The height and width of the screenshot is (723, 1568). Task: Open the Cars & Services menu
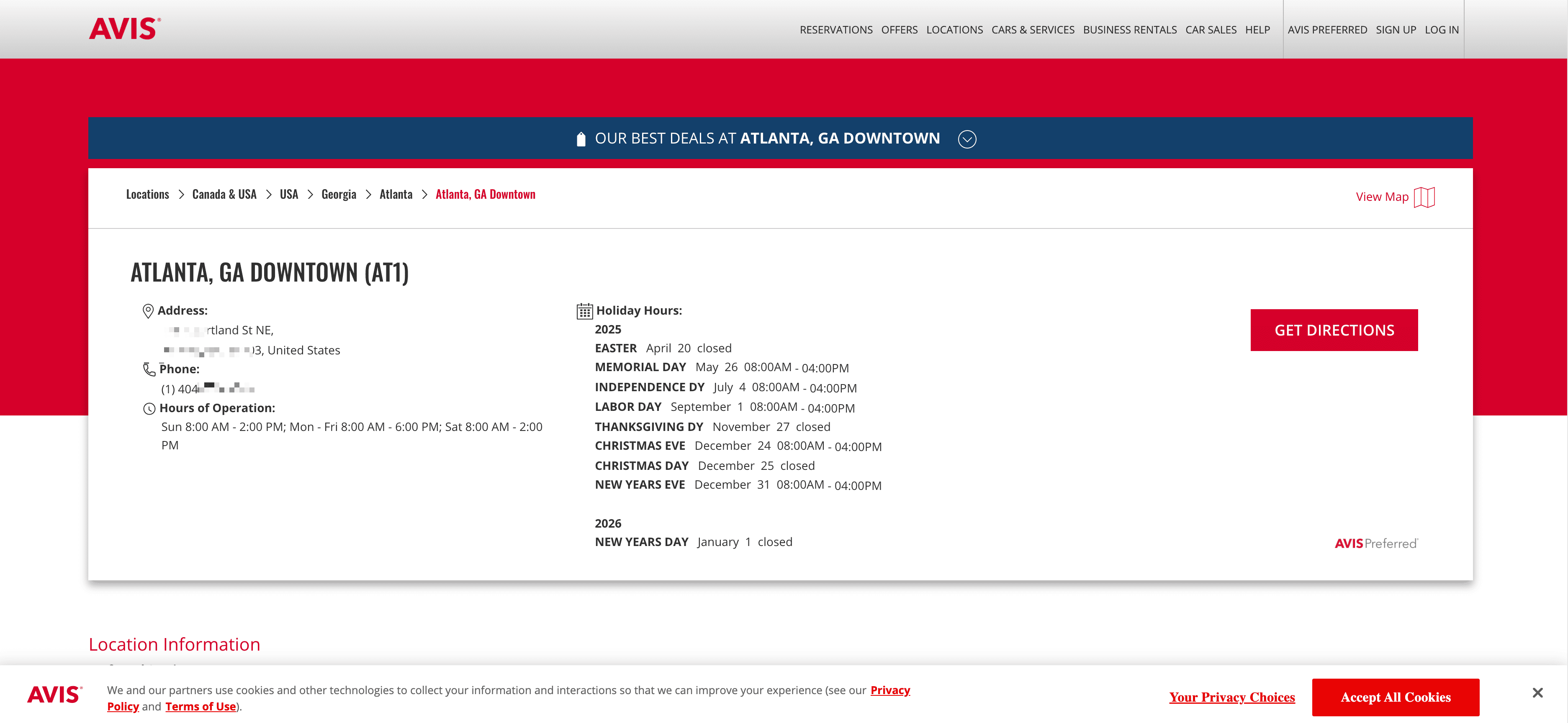1032,30
